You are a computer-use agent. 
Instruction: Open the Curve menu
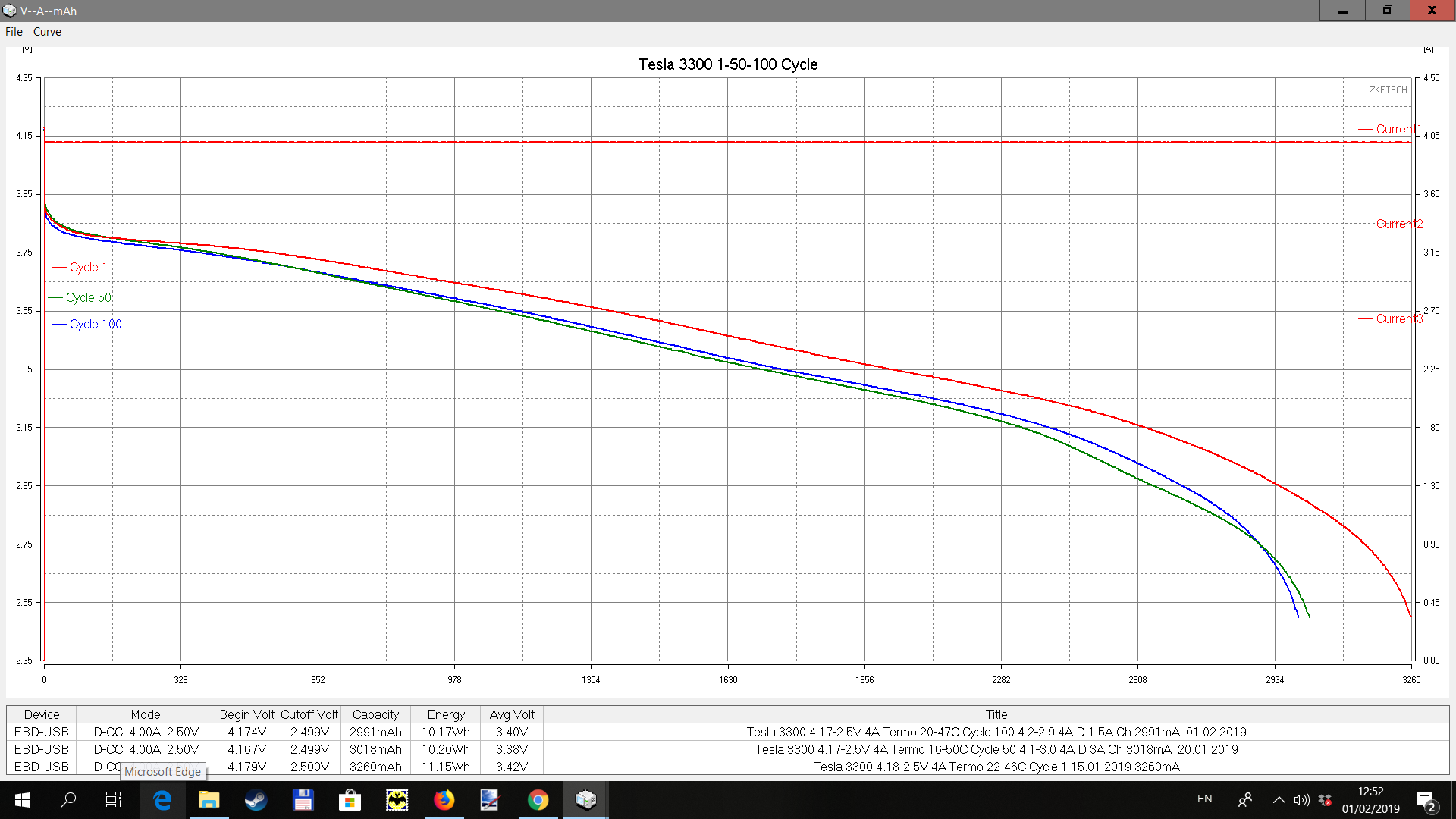(x=47, y=32)
